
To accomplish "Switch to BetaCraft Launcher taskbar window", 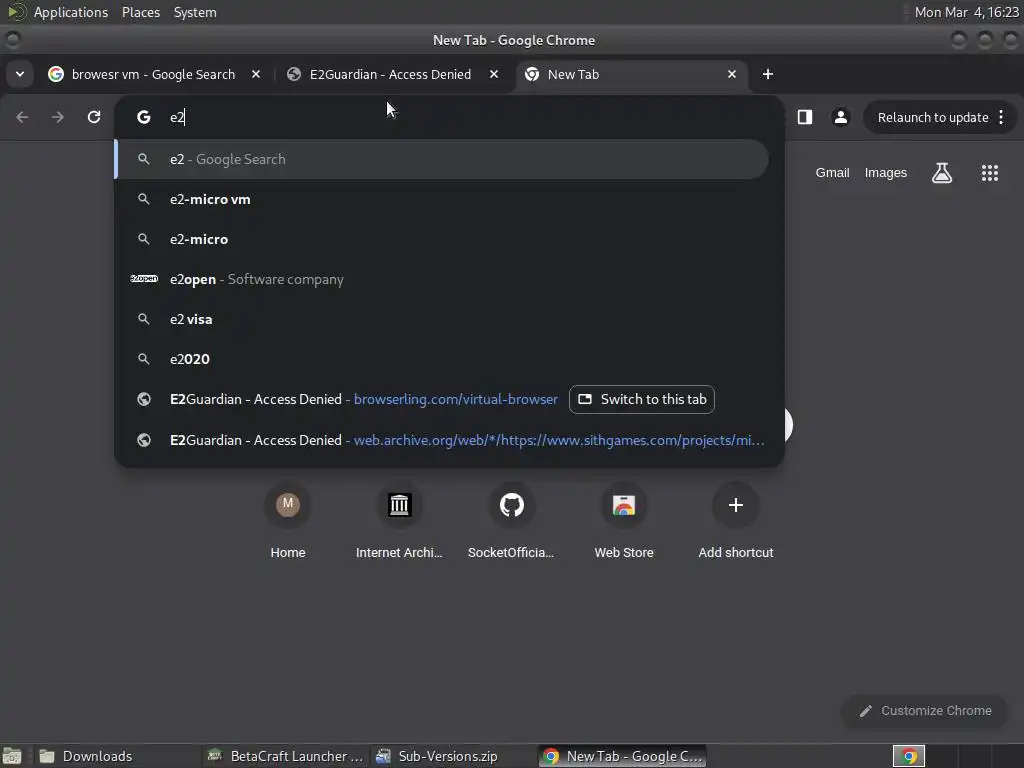I will (x=287, y=756).
